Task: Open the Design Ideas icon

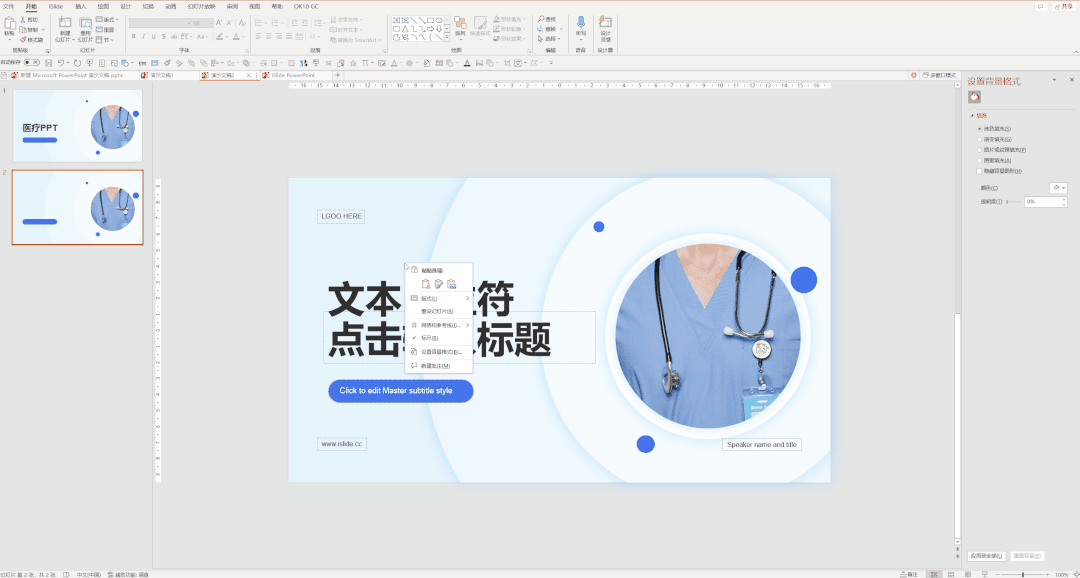Action: [605, 22]
